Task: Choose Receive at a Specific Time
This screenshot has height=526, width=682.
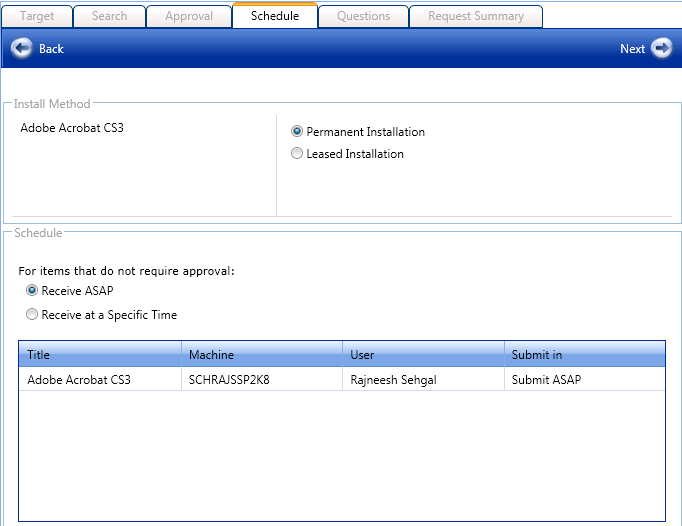Action: 32,314
